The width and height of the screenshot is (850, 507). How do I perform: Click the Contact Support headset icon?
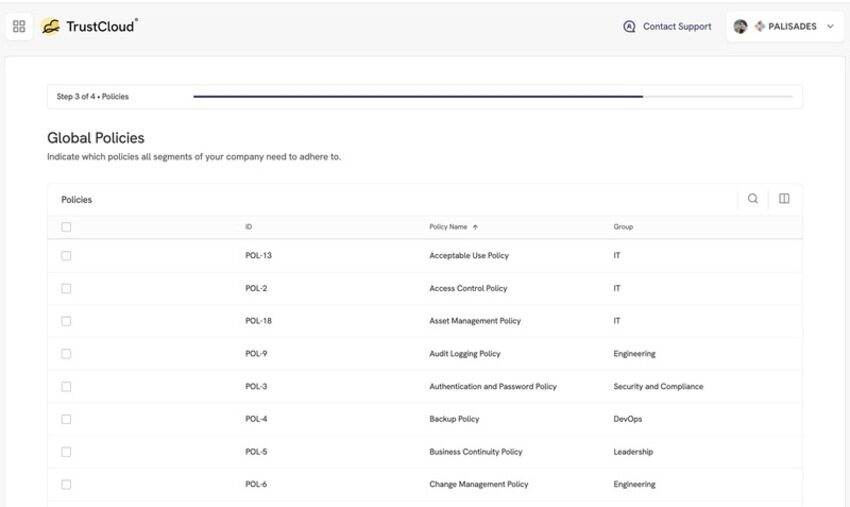click(x=629, y=26)
